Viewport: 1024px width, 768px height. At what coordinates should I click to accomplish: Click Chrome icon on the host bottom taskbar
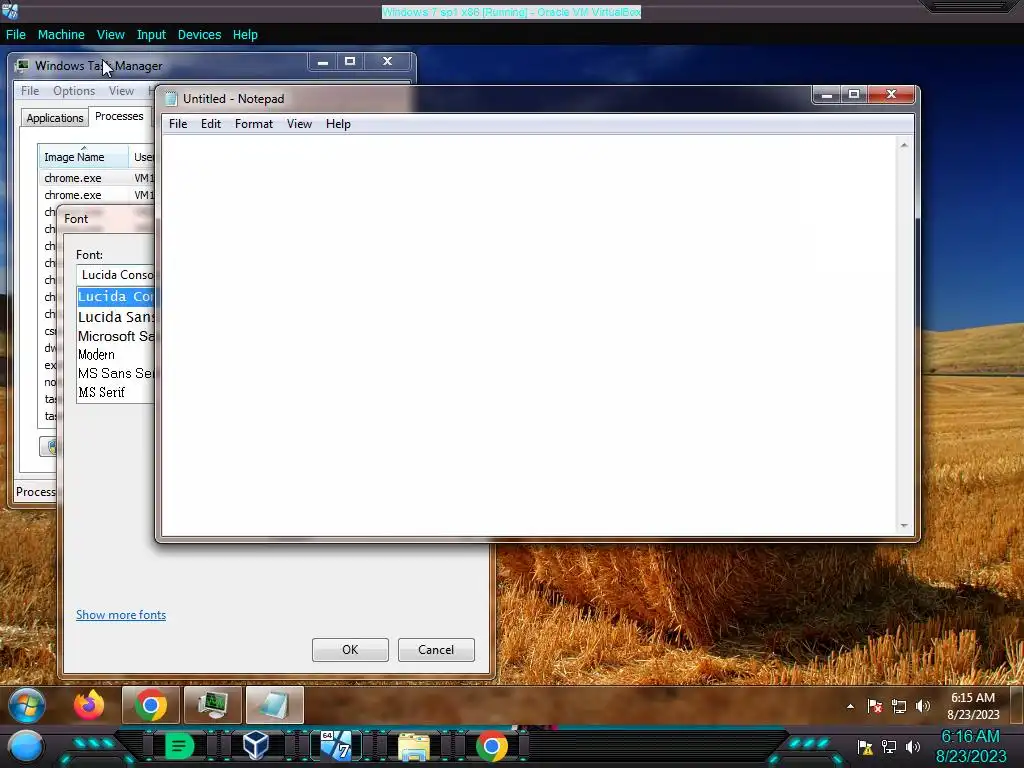(x=492, y=746)
